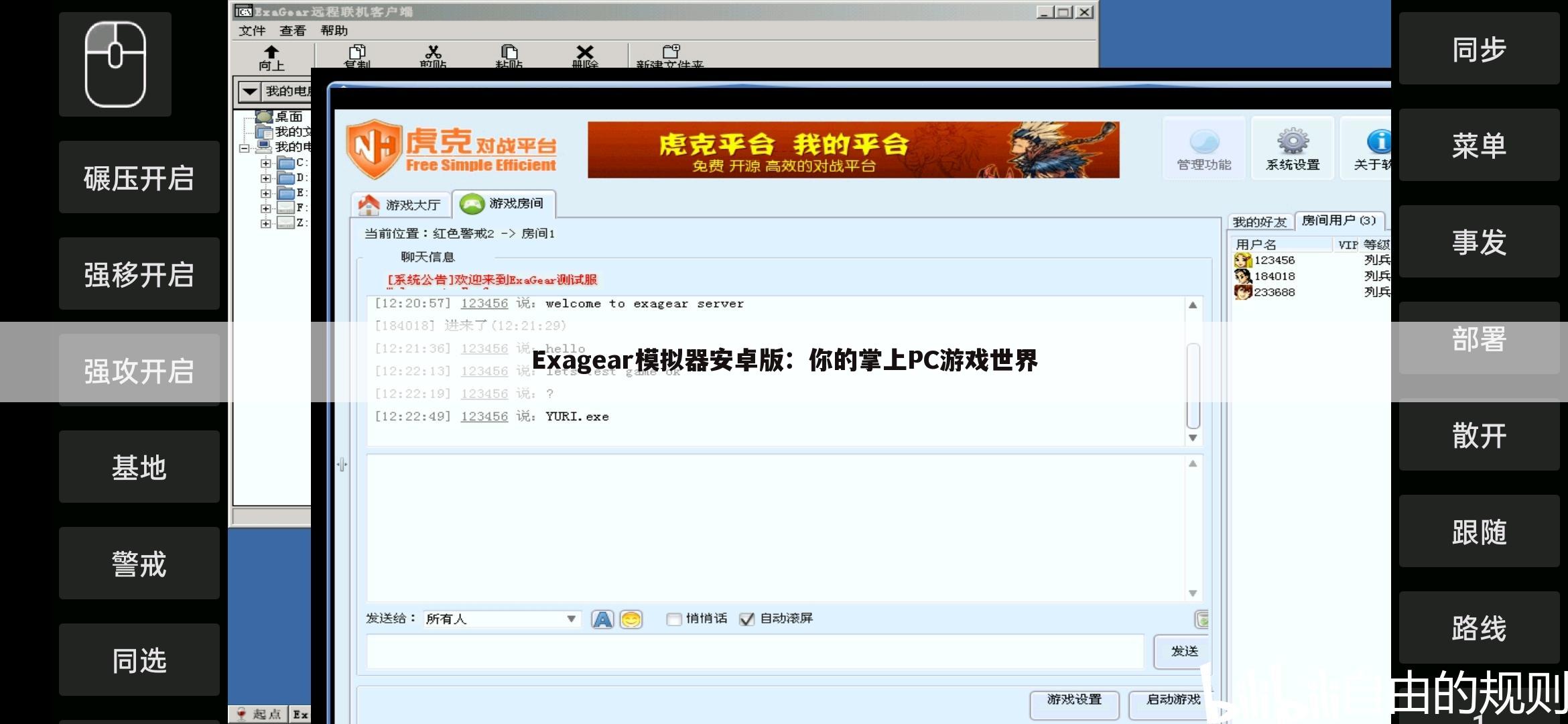Tap the 基地 overlay button

139,467
